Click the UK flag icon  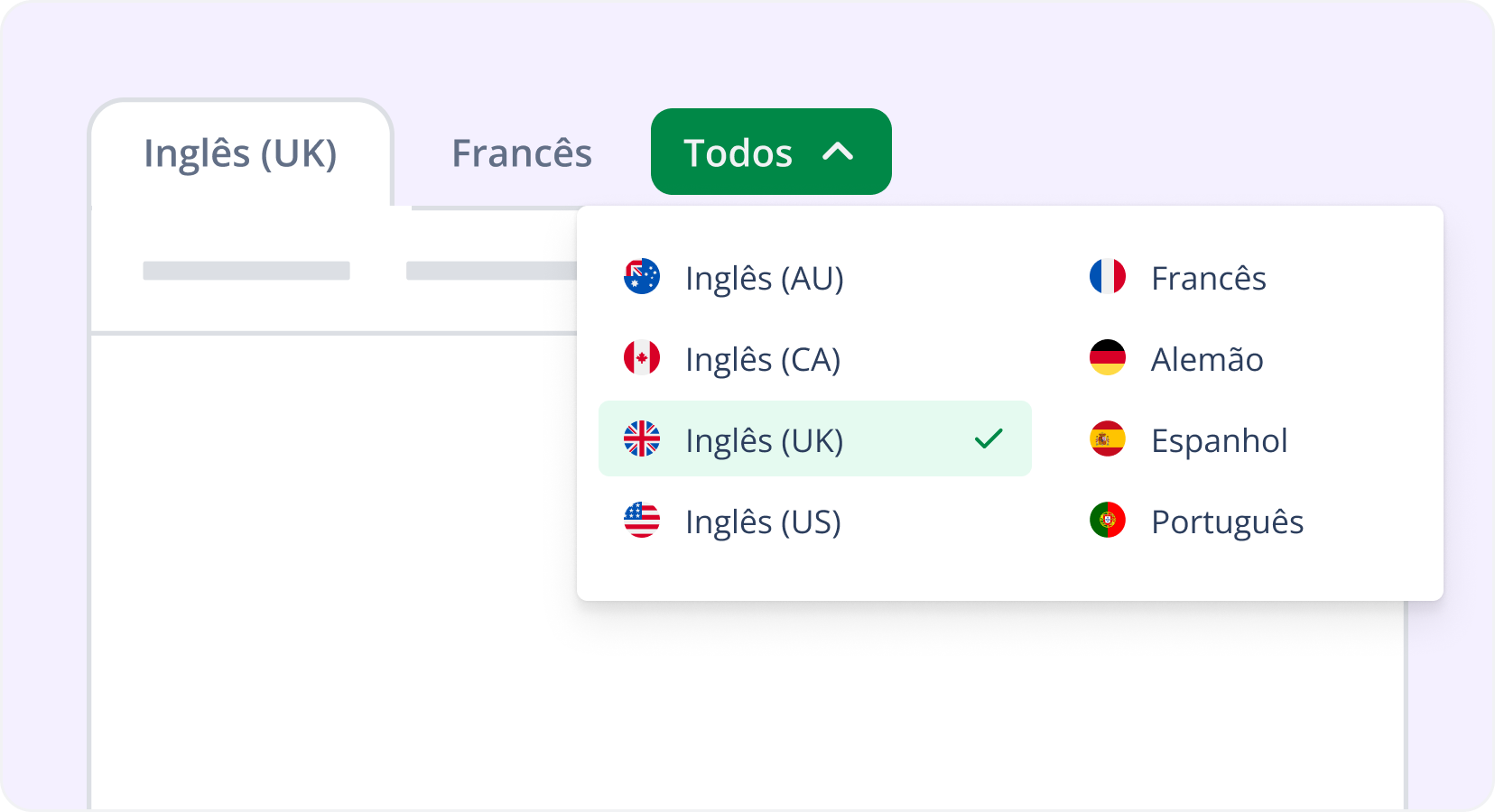pos(642,439)
